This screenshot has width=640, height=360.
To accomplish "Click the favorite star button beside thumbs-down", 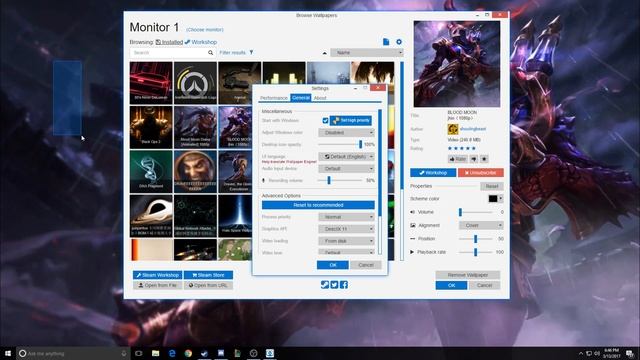I will point(484,159).
